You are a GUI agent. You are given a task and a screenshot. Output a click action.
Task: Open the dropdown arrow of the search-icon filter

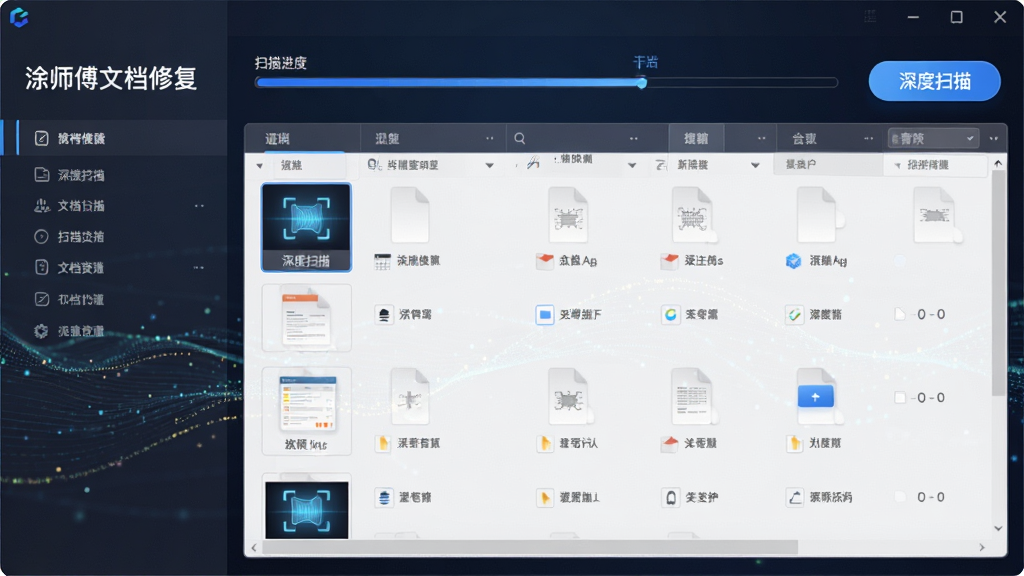click(x=489, y=166)
